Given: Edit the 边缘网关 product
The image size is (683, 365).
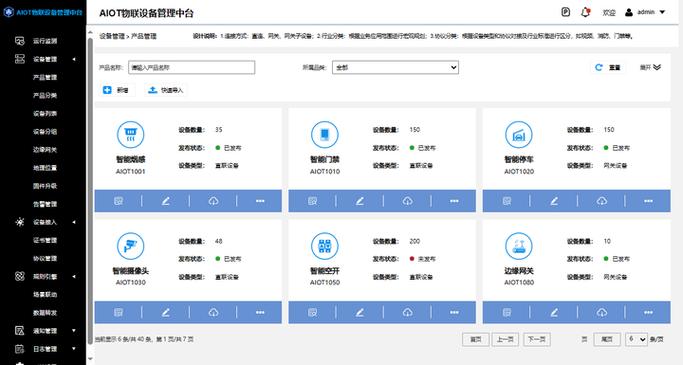Looking at the screenshot, I should tap(554, 312).
